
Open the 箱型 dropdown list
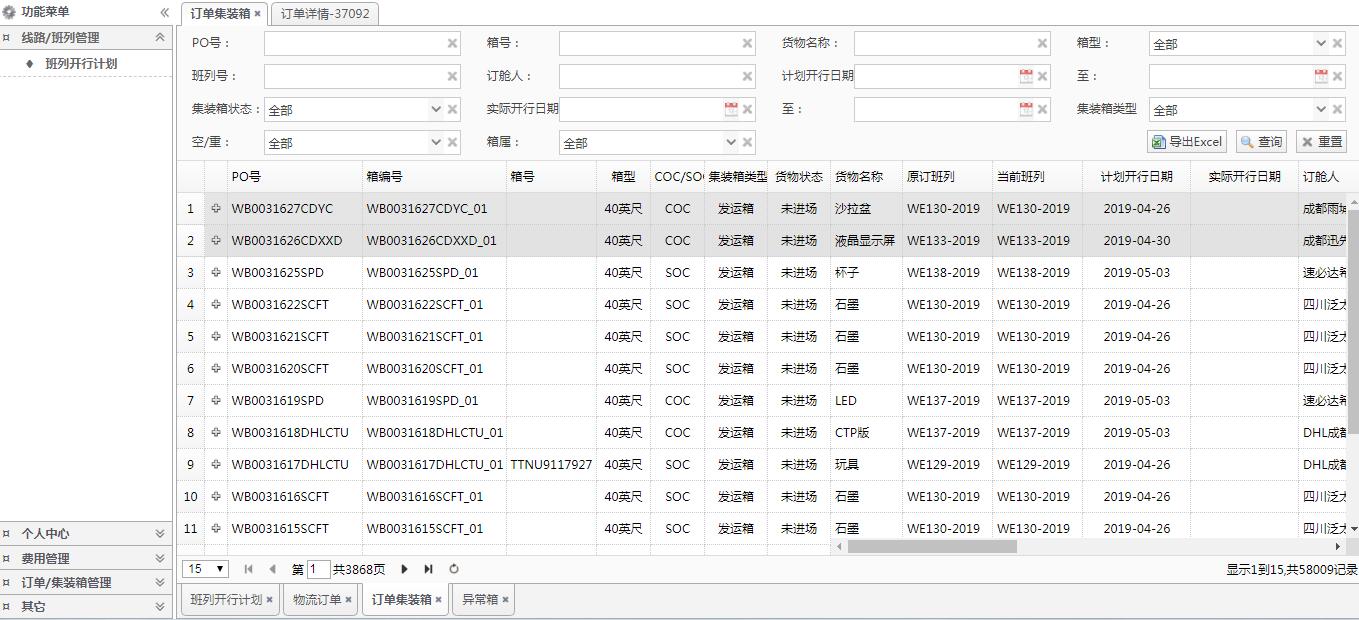coord(1320,43)
